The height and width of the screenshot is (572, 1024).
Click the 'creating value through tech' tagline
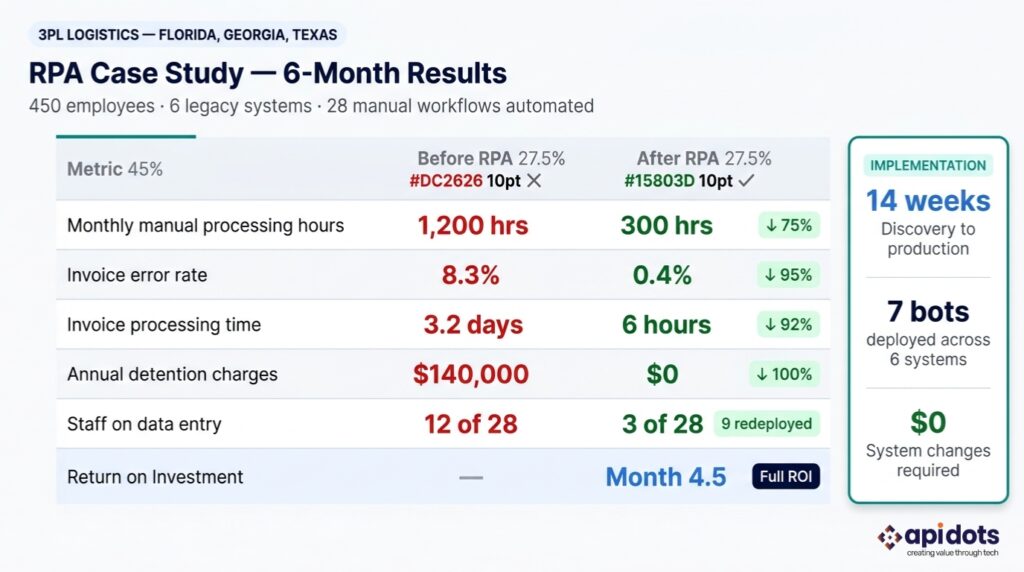pos(952,553)
